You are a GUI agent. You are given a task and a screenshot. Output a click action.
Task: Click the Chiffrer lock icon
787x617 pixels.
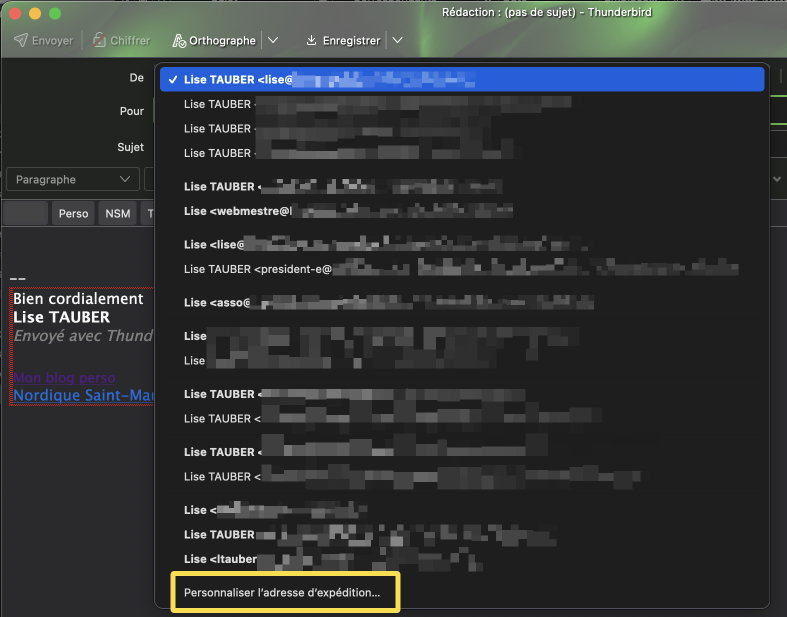coord(100,40)
